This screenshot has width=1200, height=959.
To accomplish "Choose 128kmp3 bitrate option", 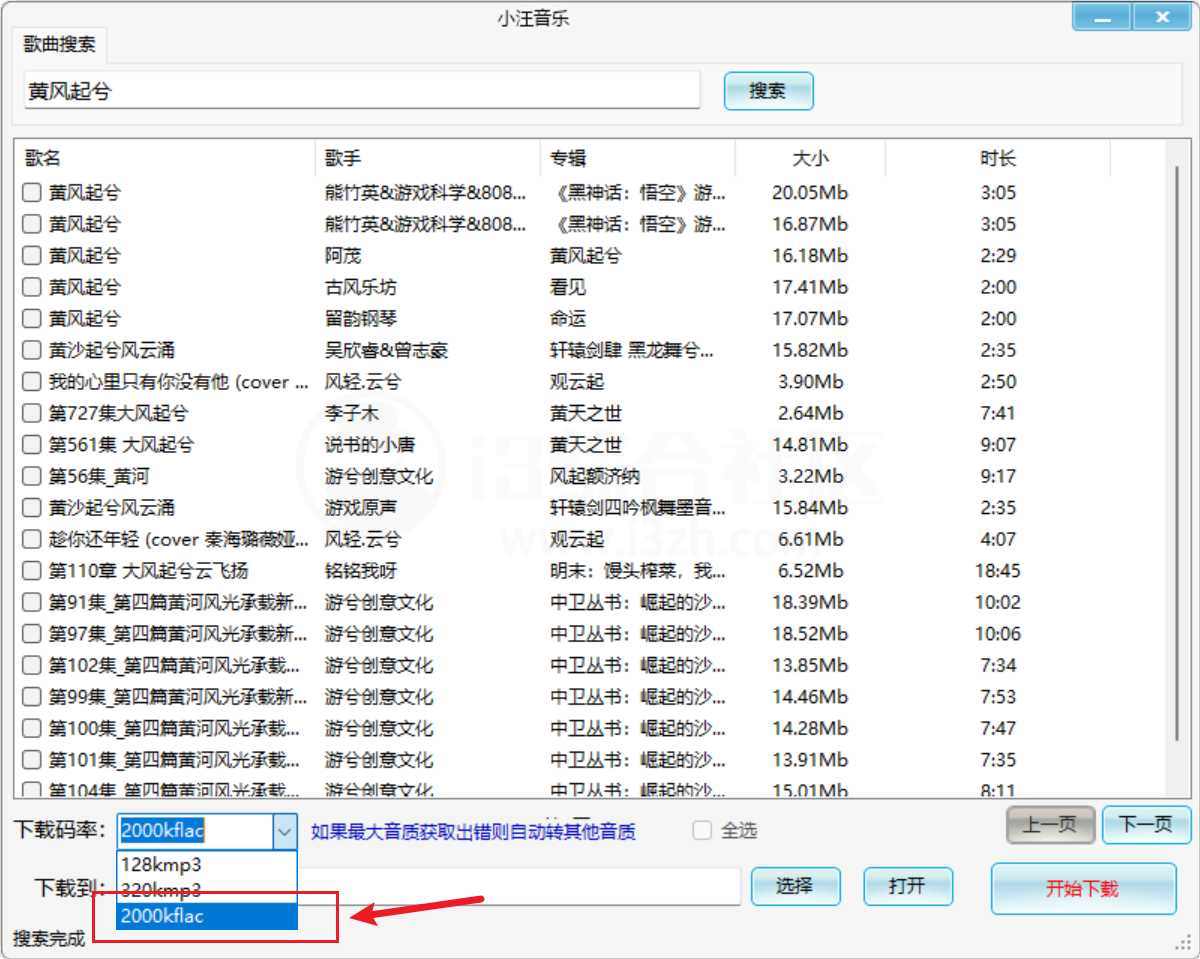I will 207,864.
